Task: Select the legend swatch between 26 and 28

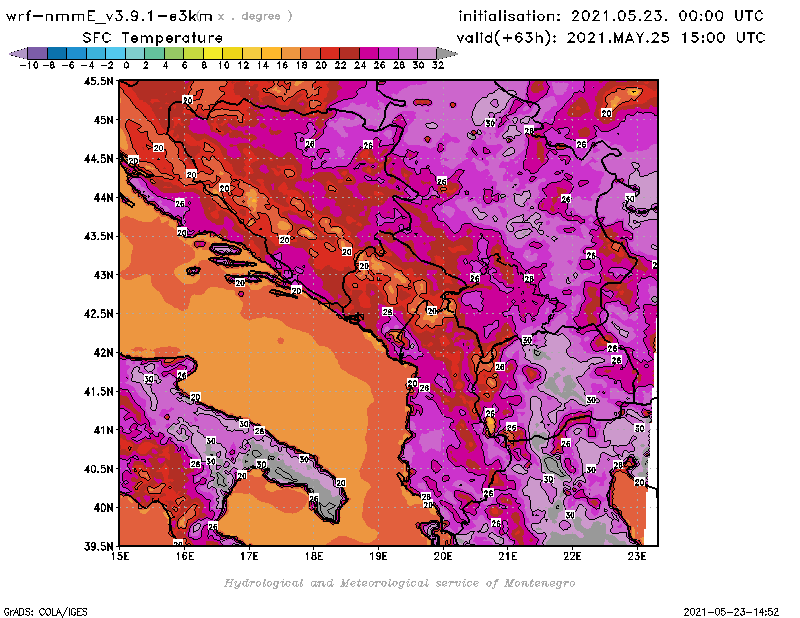Action: click(388, 53)
